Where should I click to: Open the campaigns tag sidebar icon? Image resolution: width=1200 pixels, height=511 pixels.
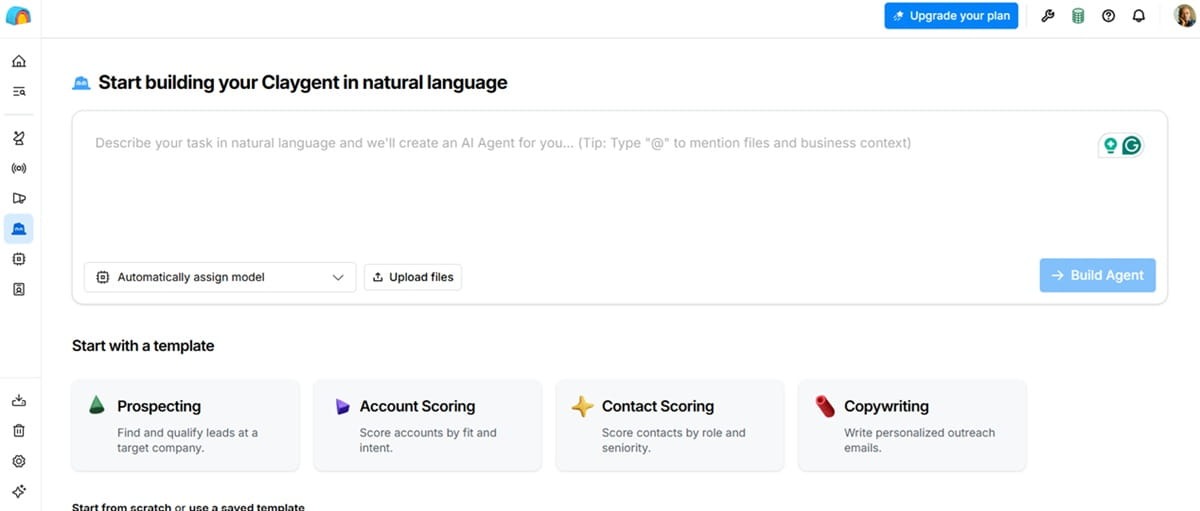click(19, 198)
